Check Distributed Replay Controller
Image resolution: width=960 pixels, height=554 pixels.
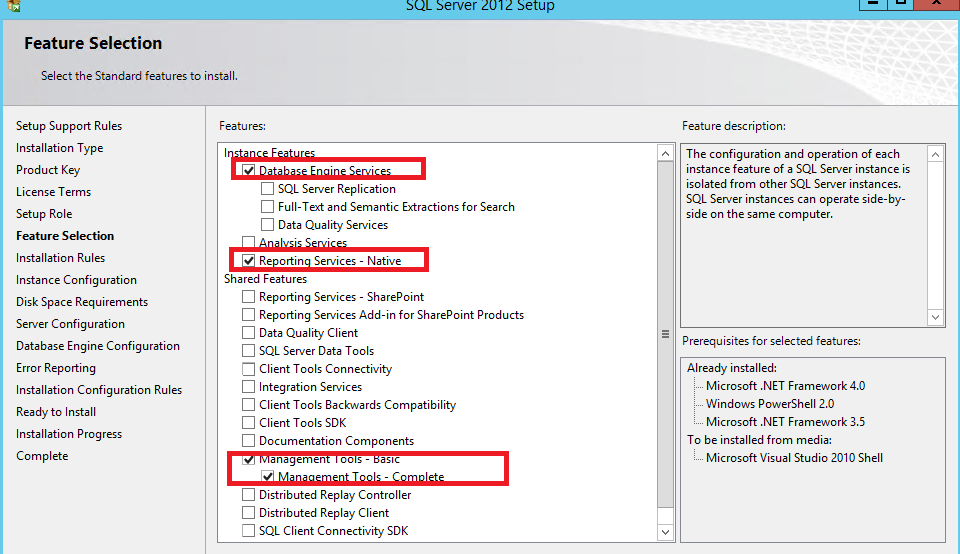coord(249,495)
